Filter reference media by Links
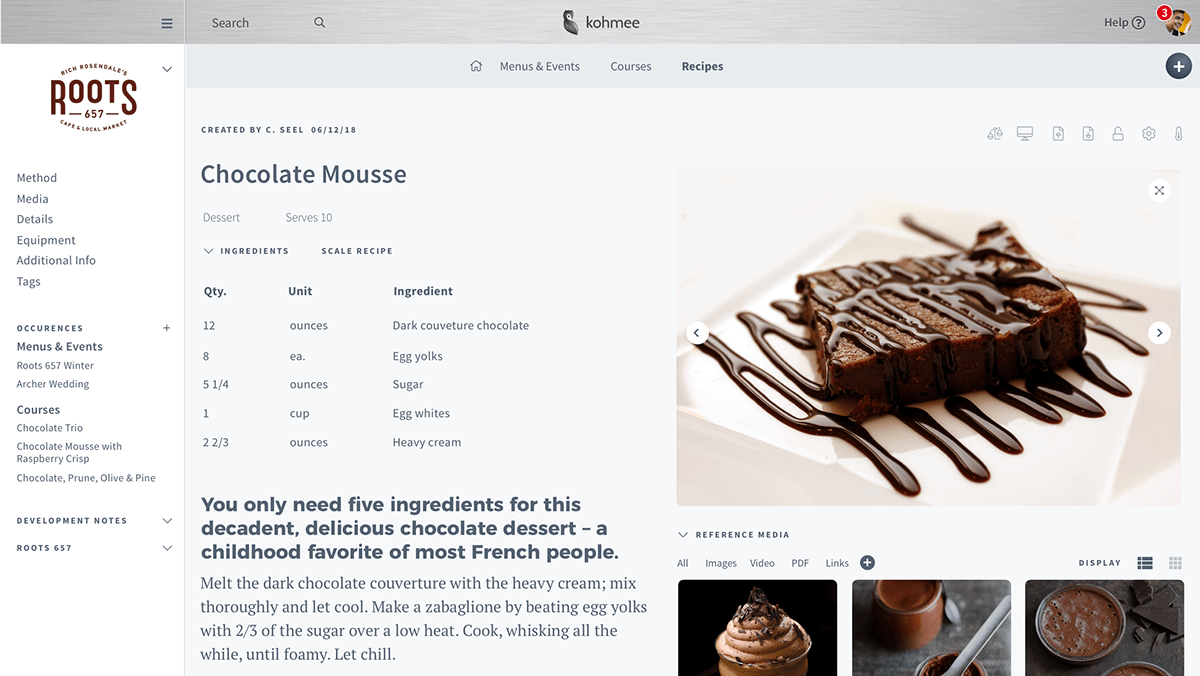The height and width of the screenshot is (676, 1200). tap(837, 563)
